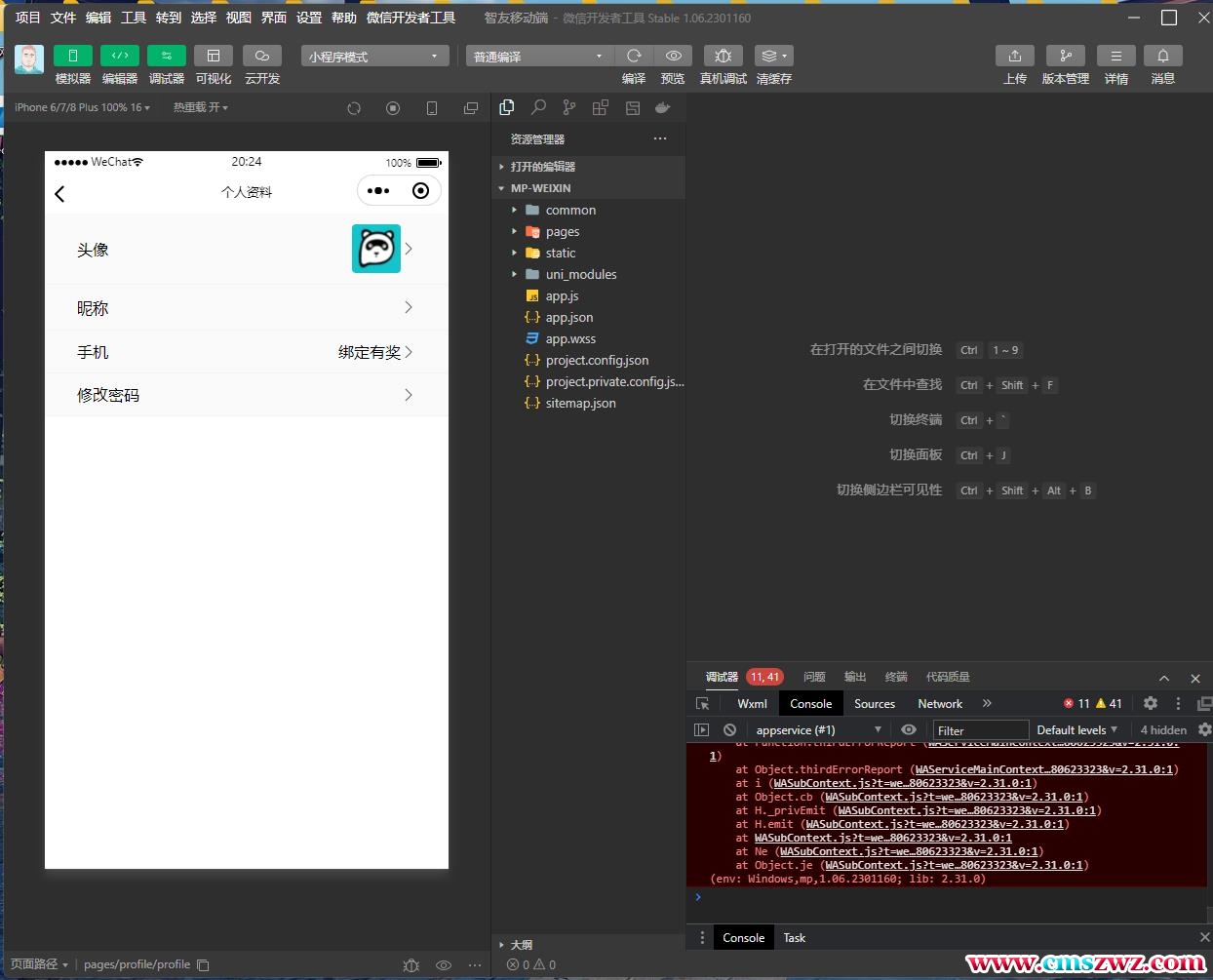Image resolution: width=1213 pixels, height=980 pixels.
Task: Click the search icon in the sidebar
Action: click(538, 107)
